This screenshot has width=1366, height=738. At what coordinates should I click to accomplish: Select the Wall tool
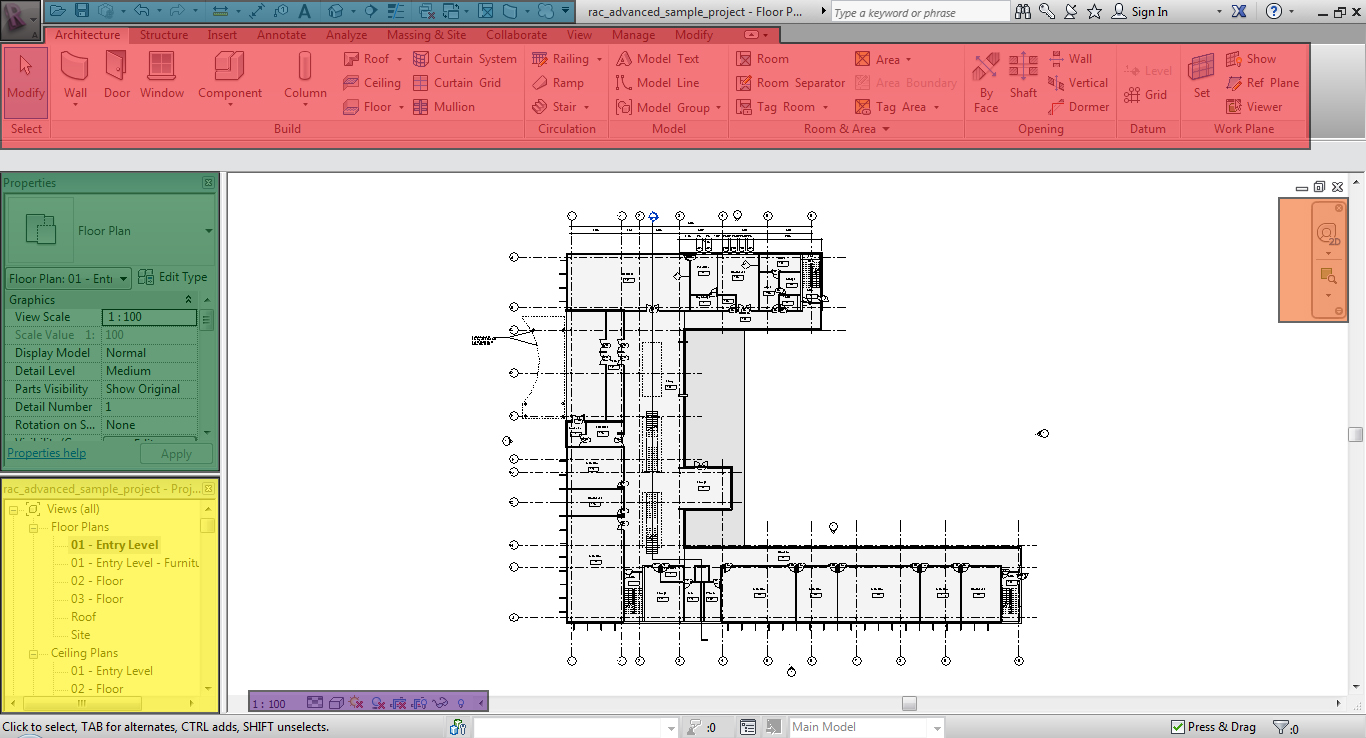pyautogui.click(x=75, y=75)
